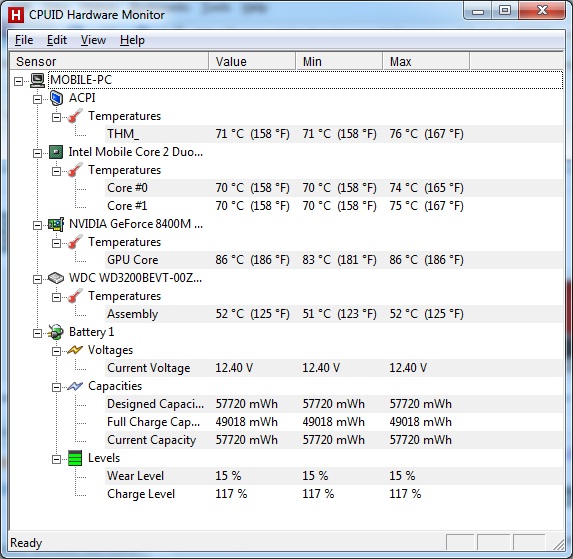
Task: Collapse the Levels node
Action: [x=56, y=459]
